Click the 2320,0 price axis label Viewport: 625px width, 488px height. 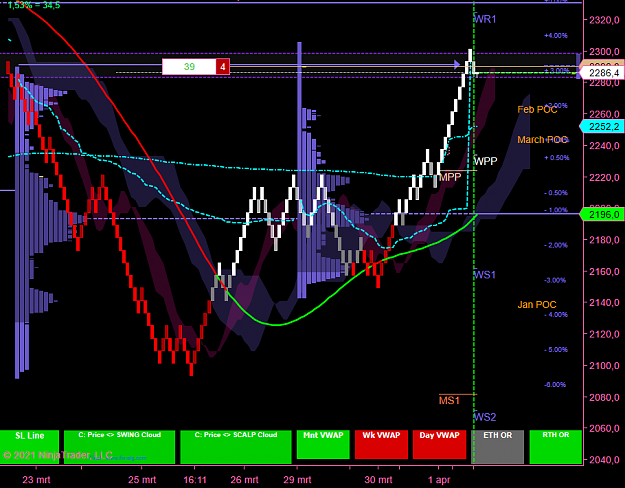pyautogui.click(x=604, y=20)
